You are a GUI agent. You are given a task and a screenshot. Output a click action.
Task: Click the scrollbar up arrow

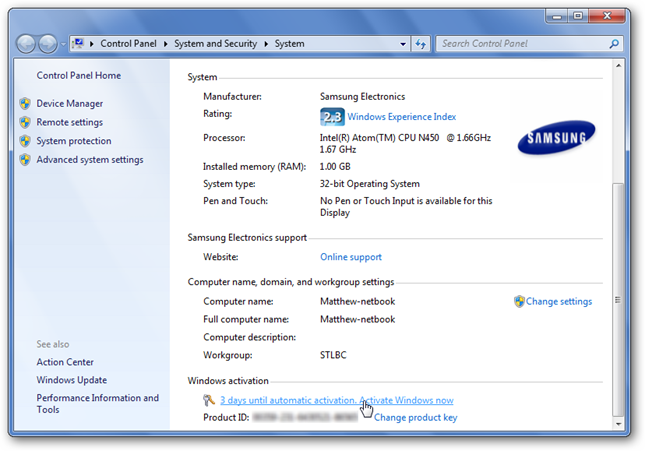click(x=618, y=66)
